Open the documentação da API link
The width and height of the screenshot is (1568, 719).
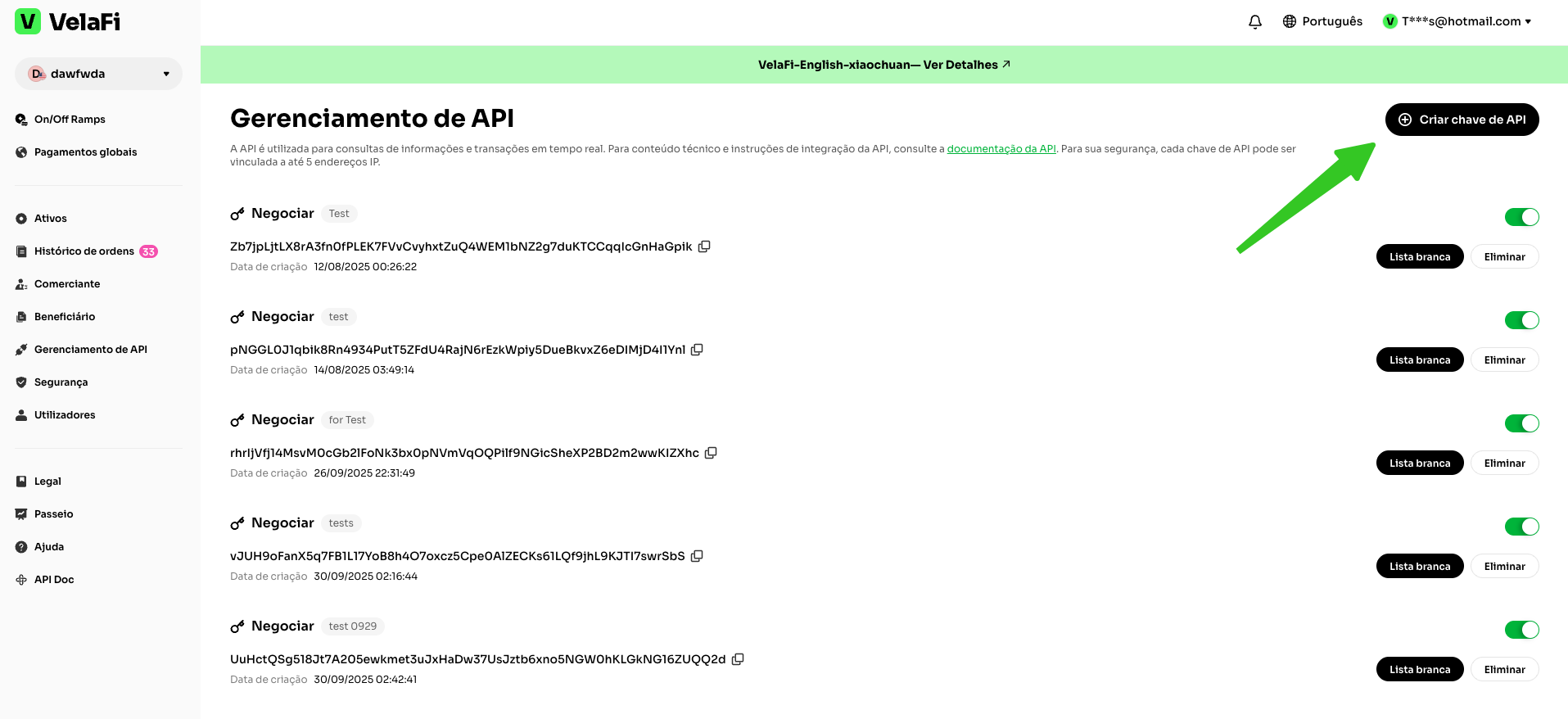click(1001, 149)
